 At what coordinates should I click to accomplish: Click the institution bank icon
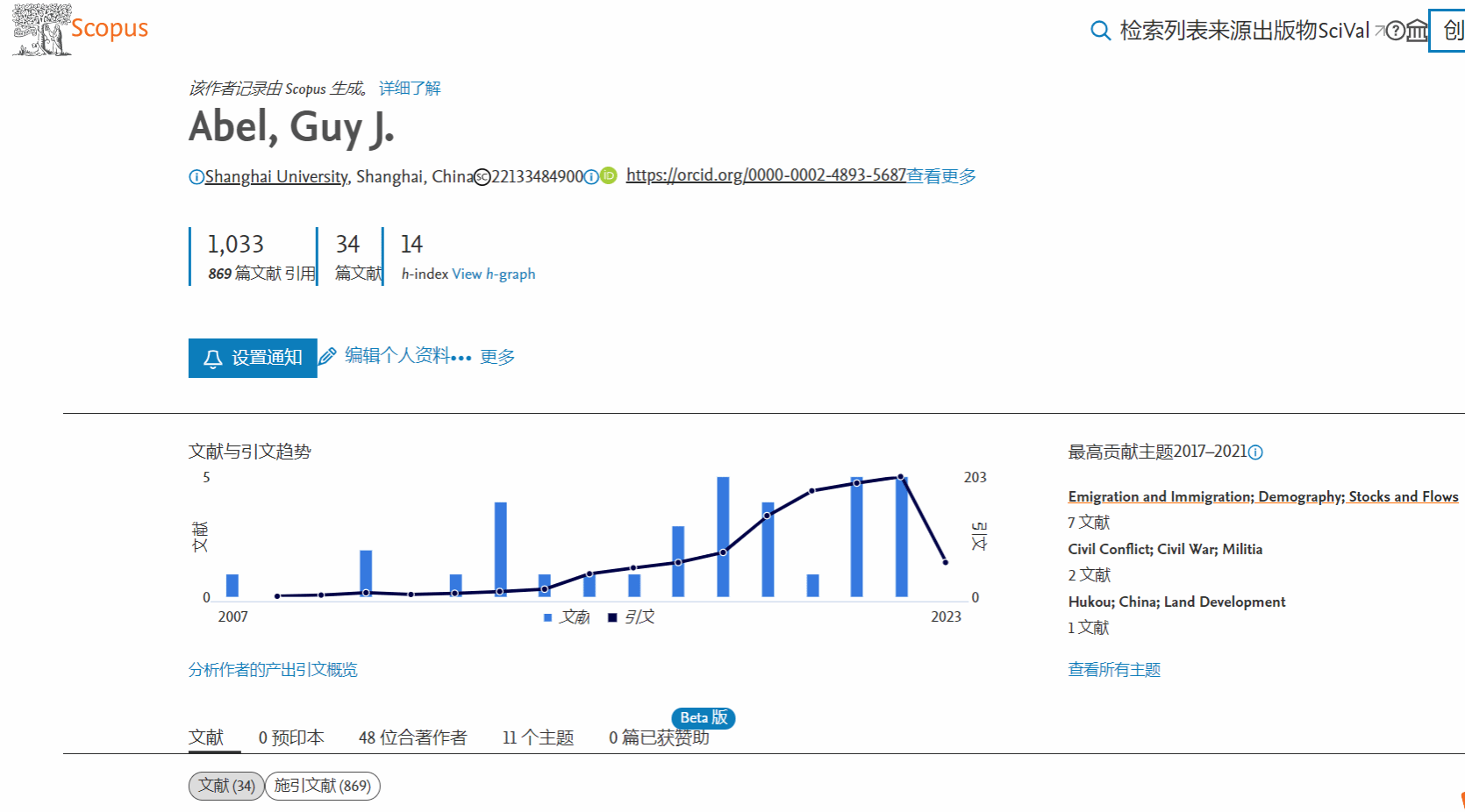(1419, 32)
